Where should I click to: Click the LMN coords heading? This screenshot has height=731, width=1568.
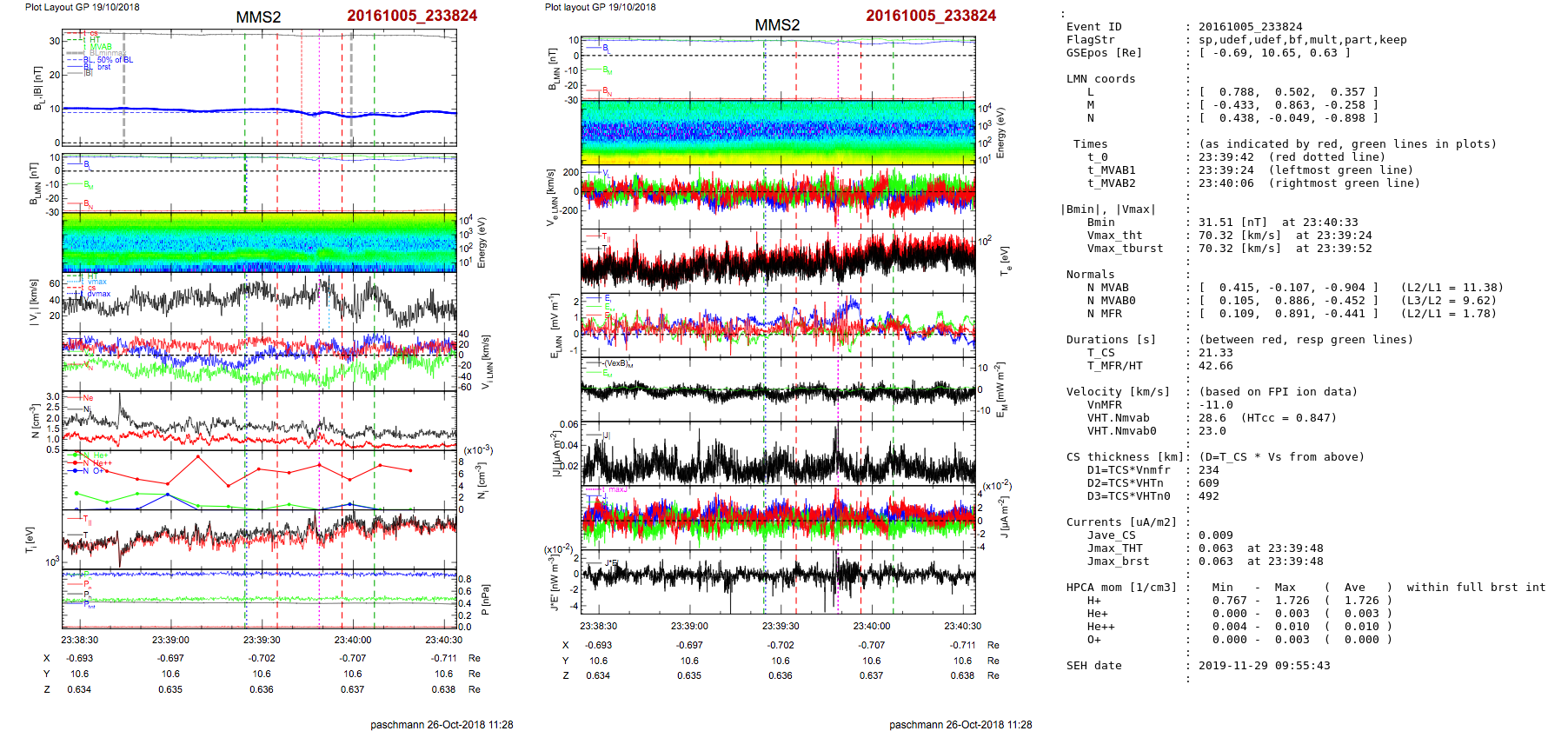tap(1100, 79)
